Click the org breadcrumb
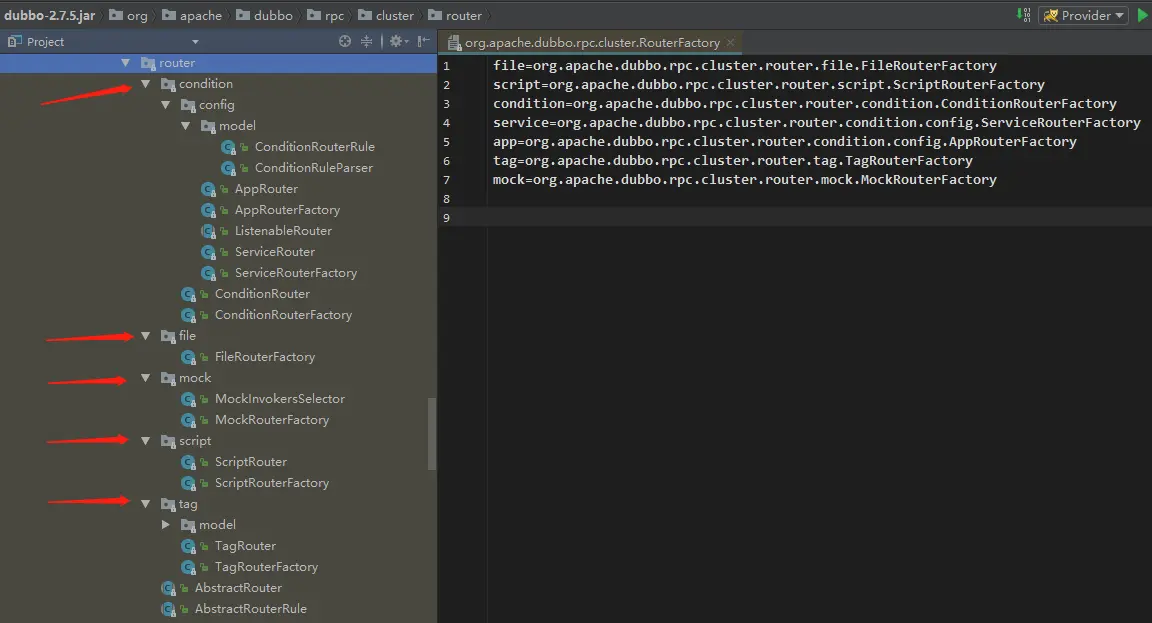Viewport: 1152px width, 623px height. 129,15
